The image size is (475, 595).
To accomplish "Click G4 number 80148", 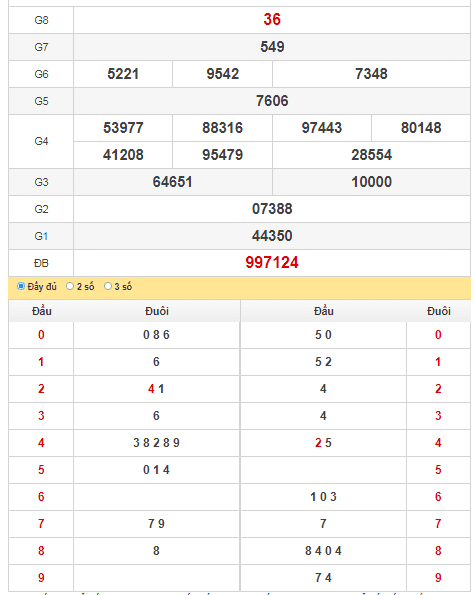I will click(x=421, y=128).
